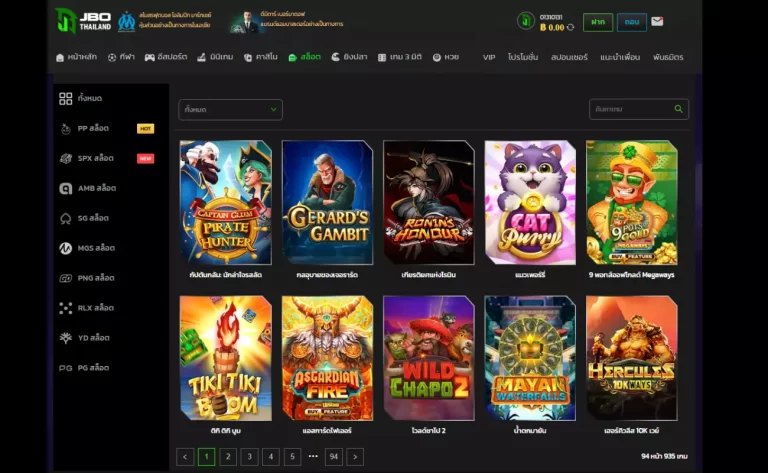
Task: Expand the game category filter dropdown
Action: click(230, 109)
